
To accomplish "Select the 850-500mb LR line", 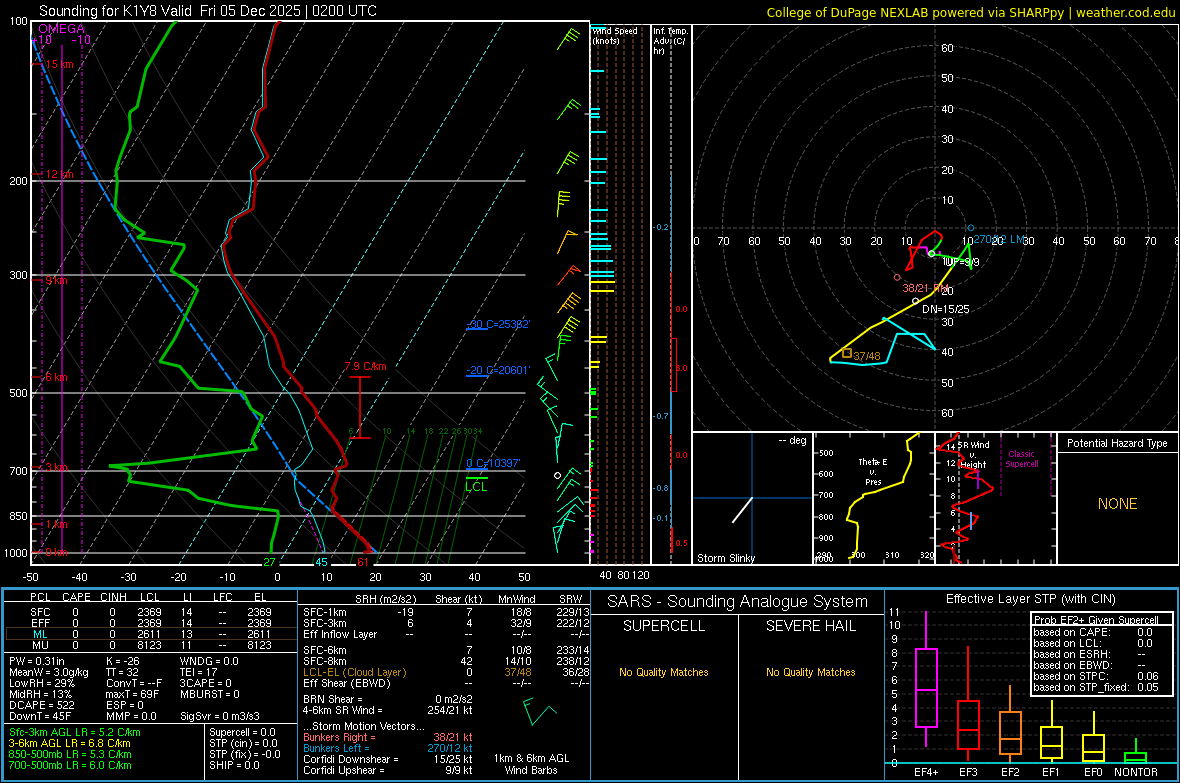I will pos(70,754).
